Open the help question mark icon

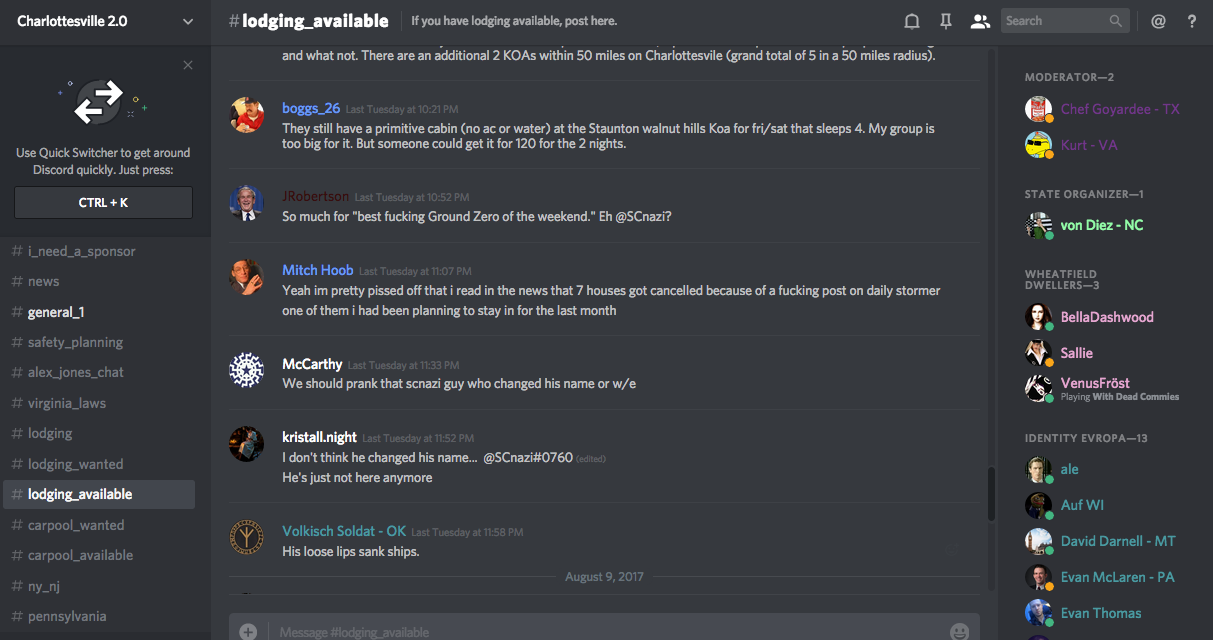(1192, 21)
